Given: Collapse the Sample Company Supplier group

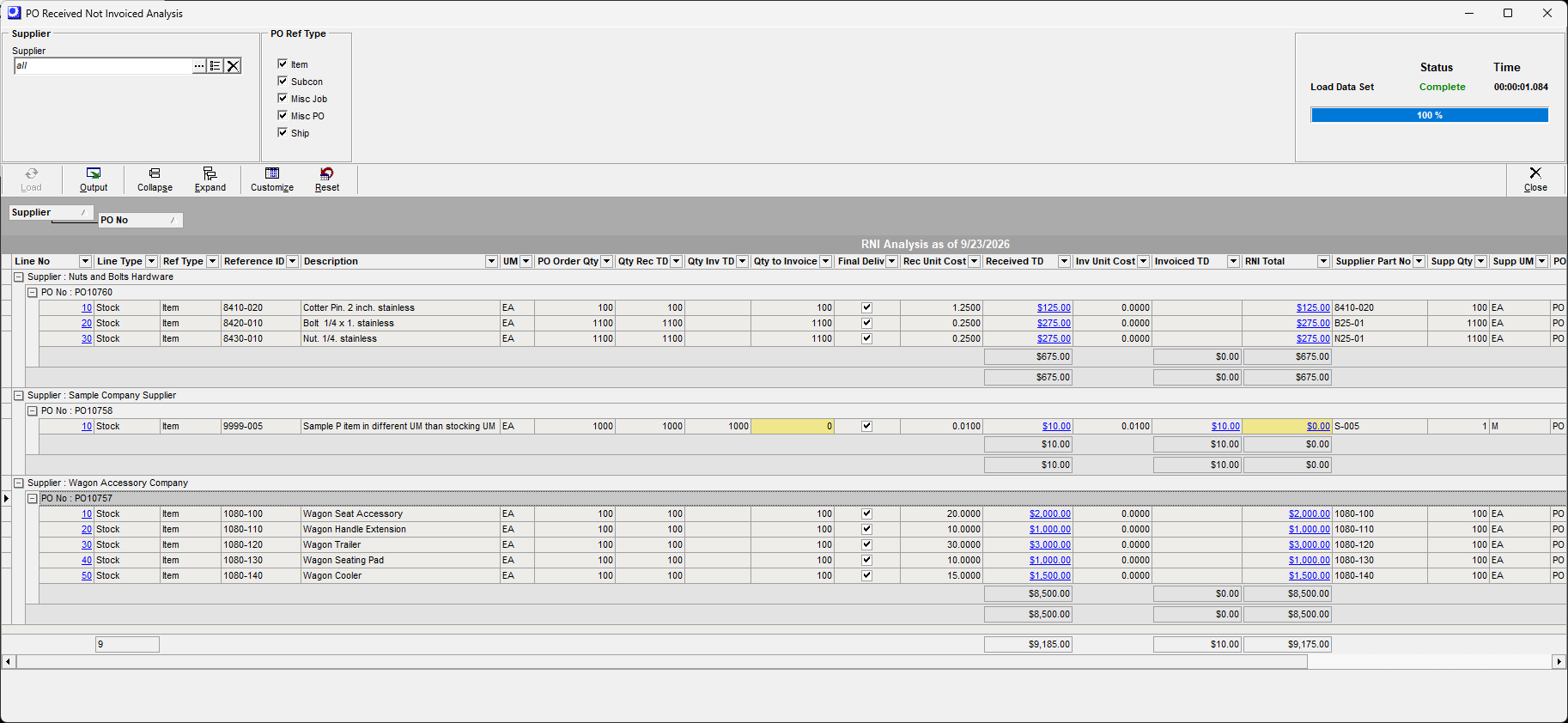Looking at the screenshot, I should [x=18, y=395].
